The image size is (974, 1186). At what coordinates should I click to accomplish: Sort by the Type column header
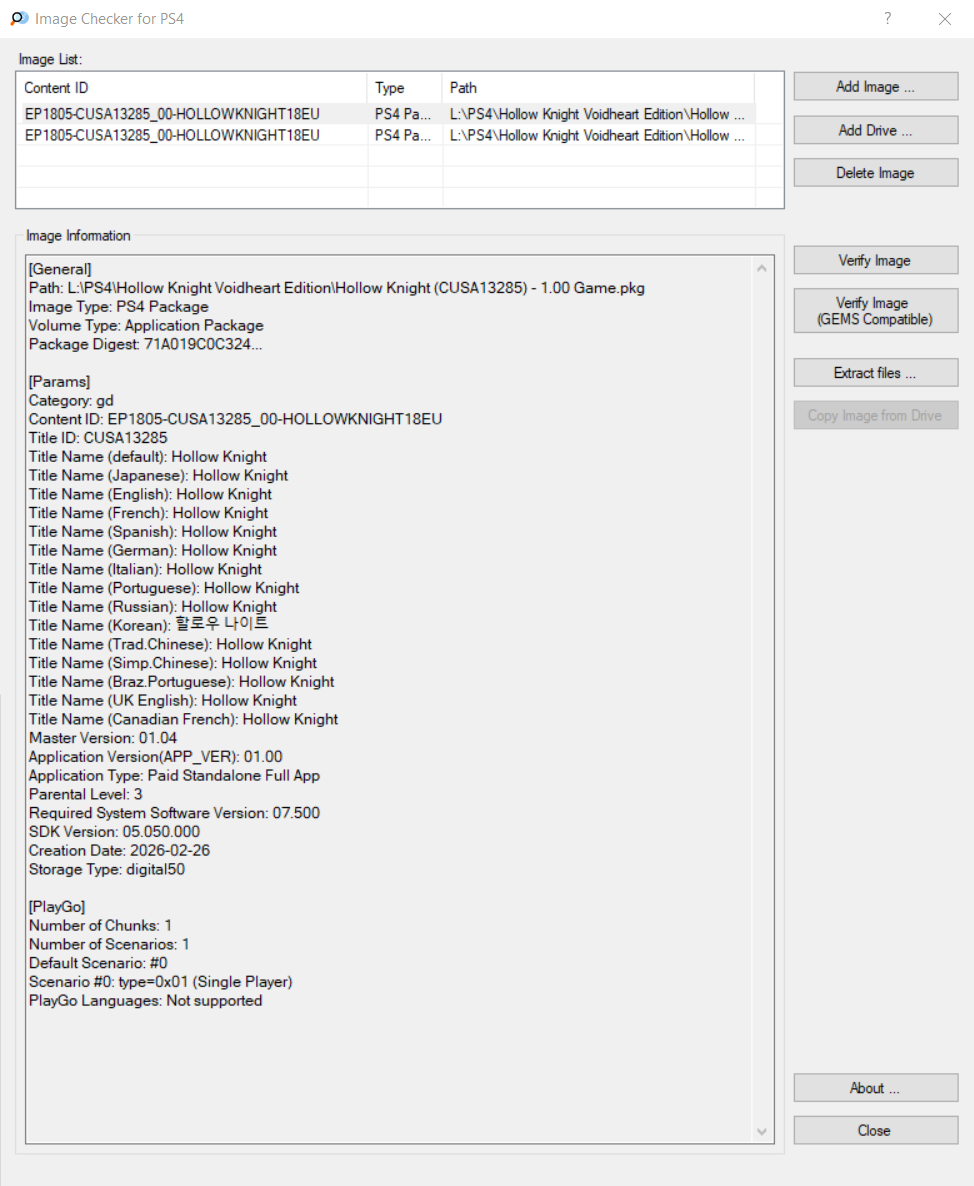click(x=405, y=88)
